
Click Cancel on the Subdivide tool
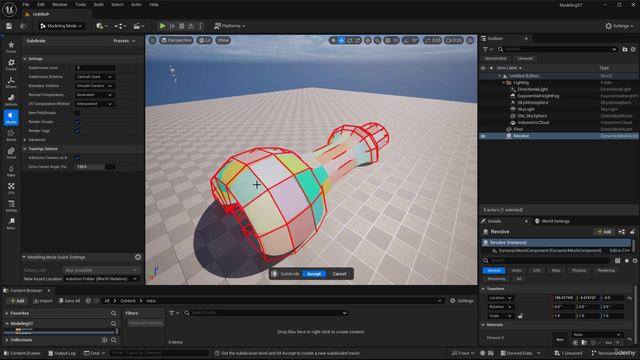point(339,274)
